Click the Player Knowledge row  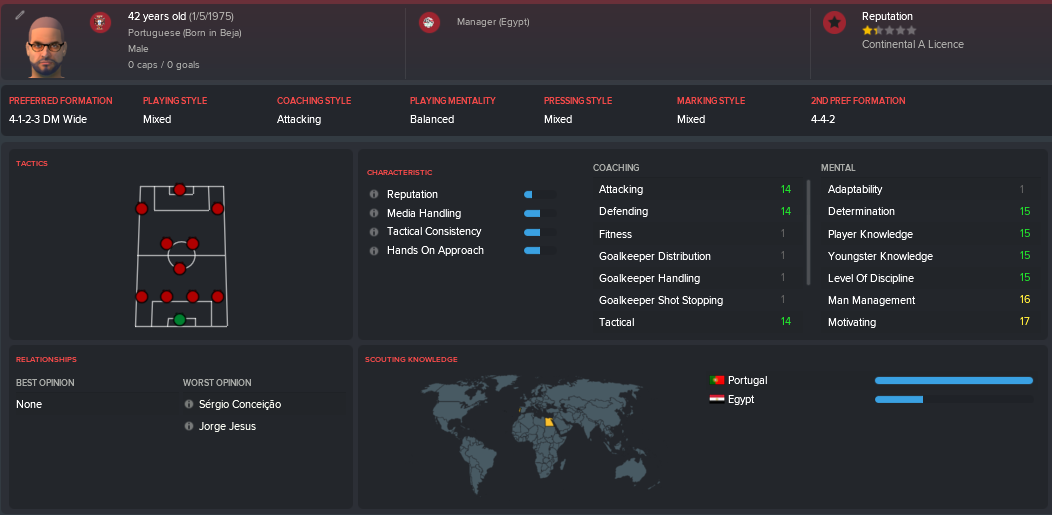(929, 234)
